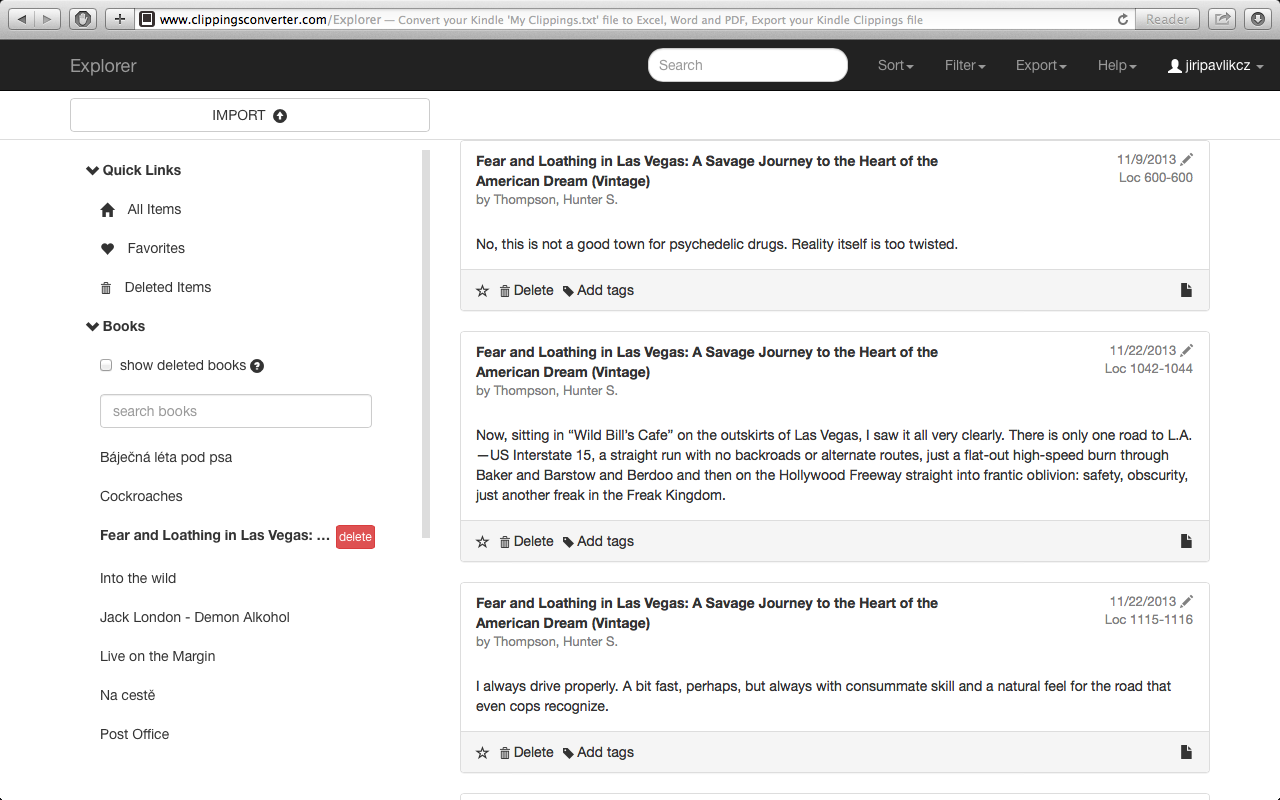1280x800 pixels.
Task: Open Deleted Items quick link
Action: click(x=168, y=287)
